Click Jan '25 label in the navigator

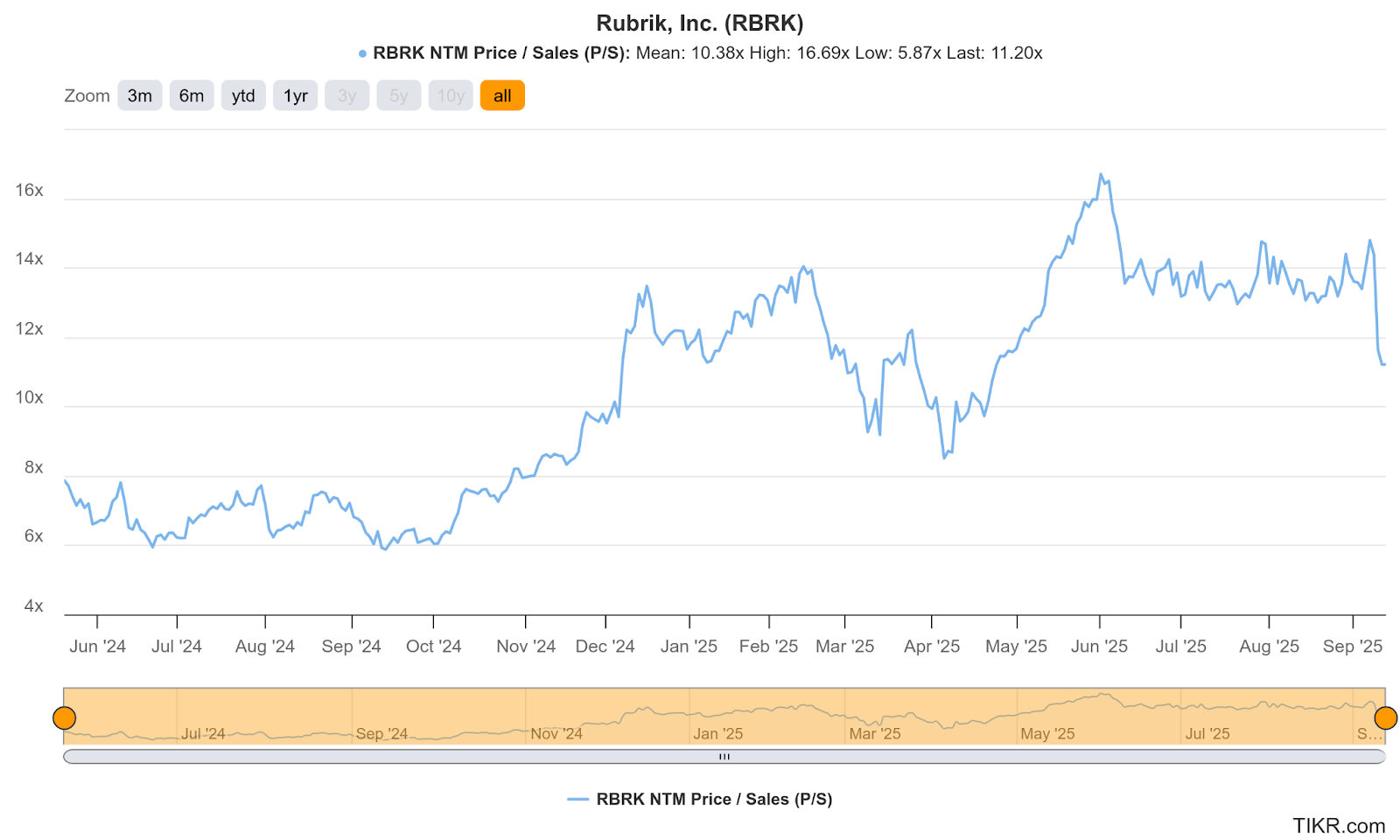[x=718, y=733]
